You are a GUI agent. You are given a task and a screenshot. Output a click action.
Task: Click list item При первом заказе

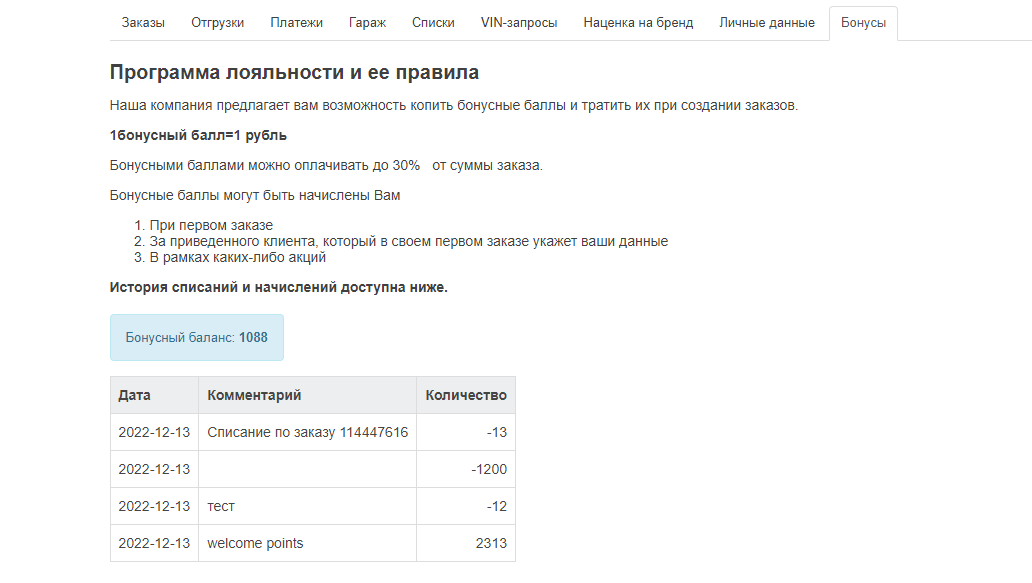tap(211, 225)
